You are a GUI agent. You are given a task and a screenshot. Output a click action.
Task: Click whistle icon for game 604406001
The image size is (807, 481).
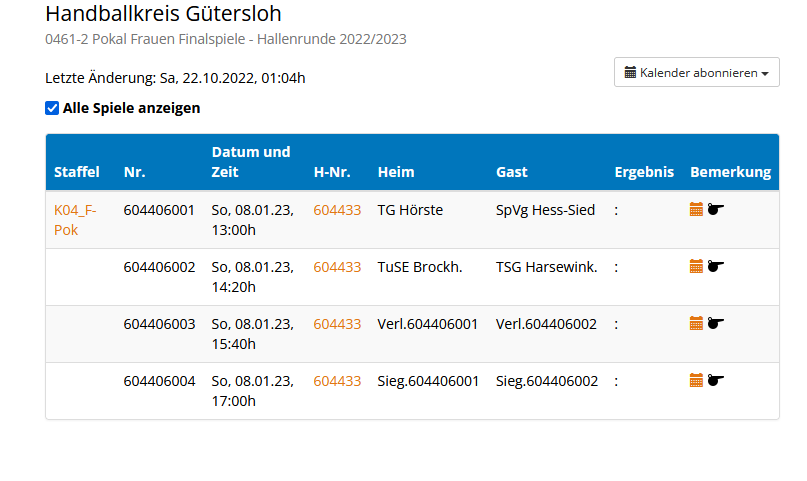715,209
